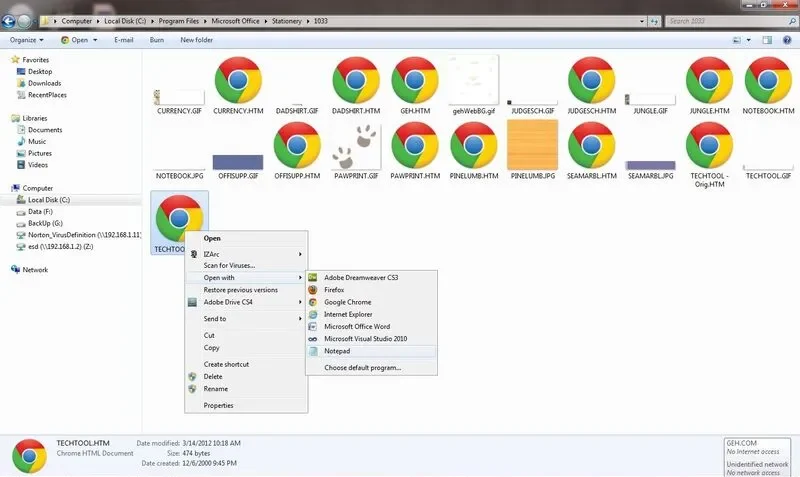This screenshot has width=800, height=477.
Task: Open with Microsoft Visual Studio 2010
Action: pyautogui.click(x=371, y=339)
